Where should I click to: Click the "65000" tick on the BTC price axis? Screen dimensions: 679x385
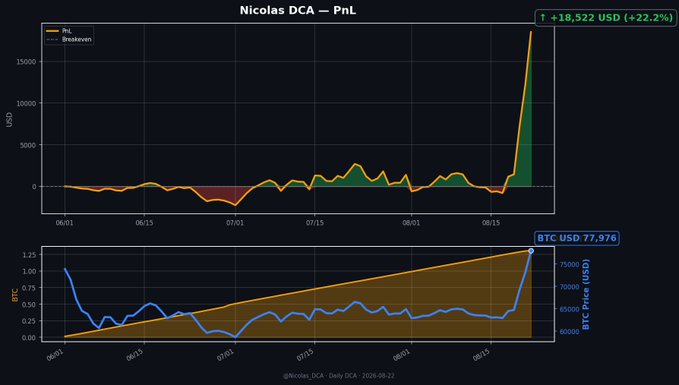pos(569,310)
